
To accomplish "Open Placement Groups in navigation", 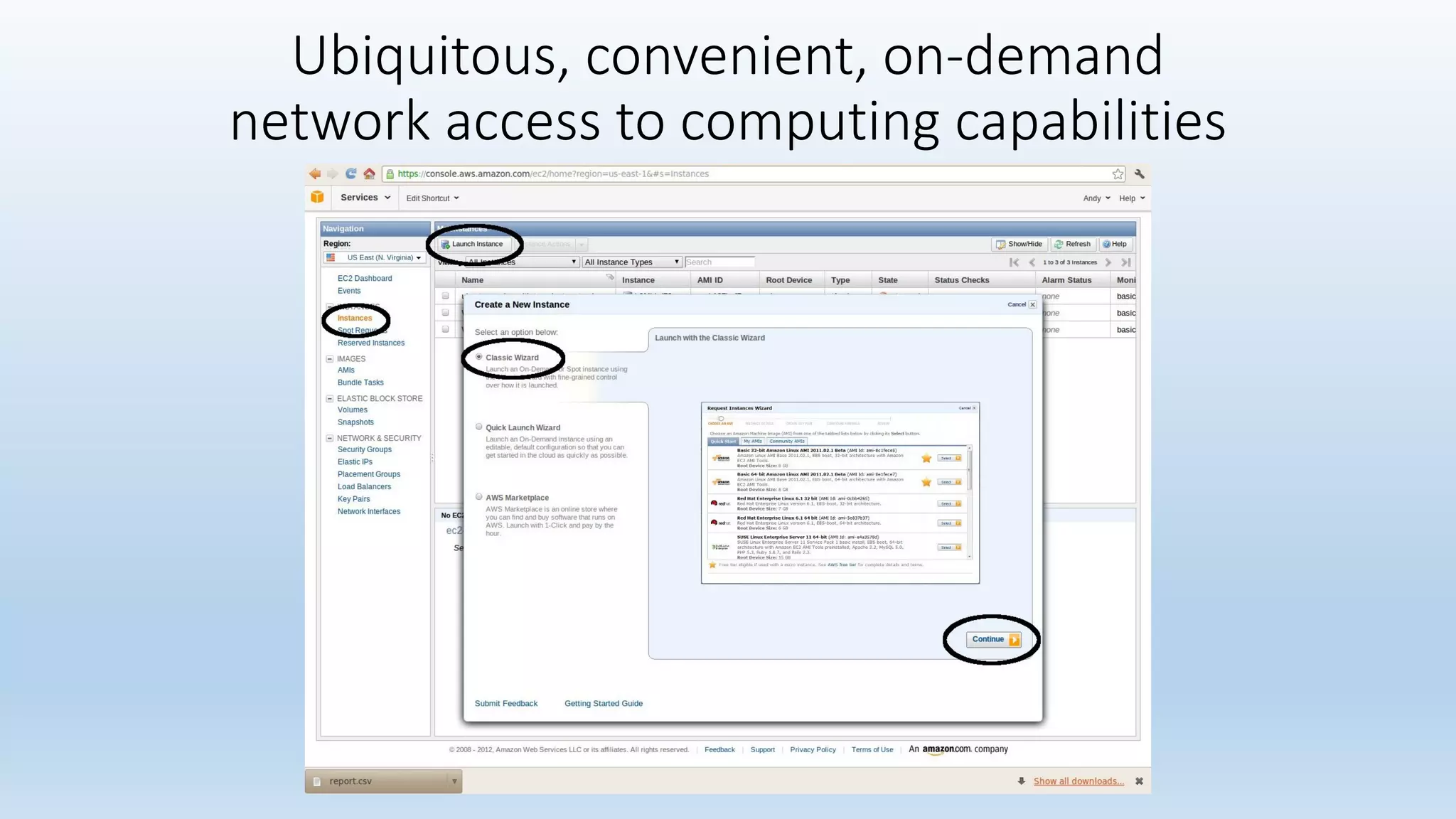I will pyautogui.click(x=369, y=474).
